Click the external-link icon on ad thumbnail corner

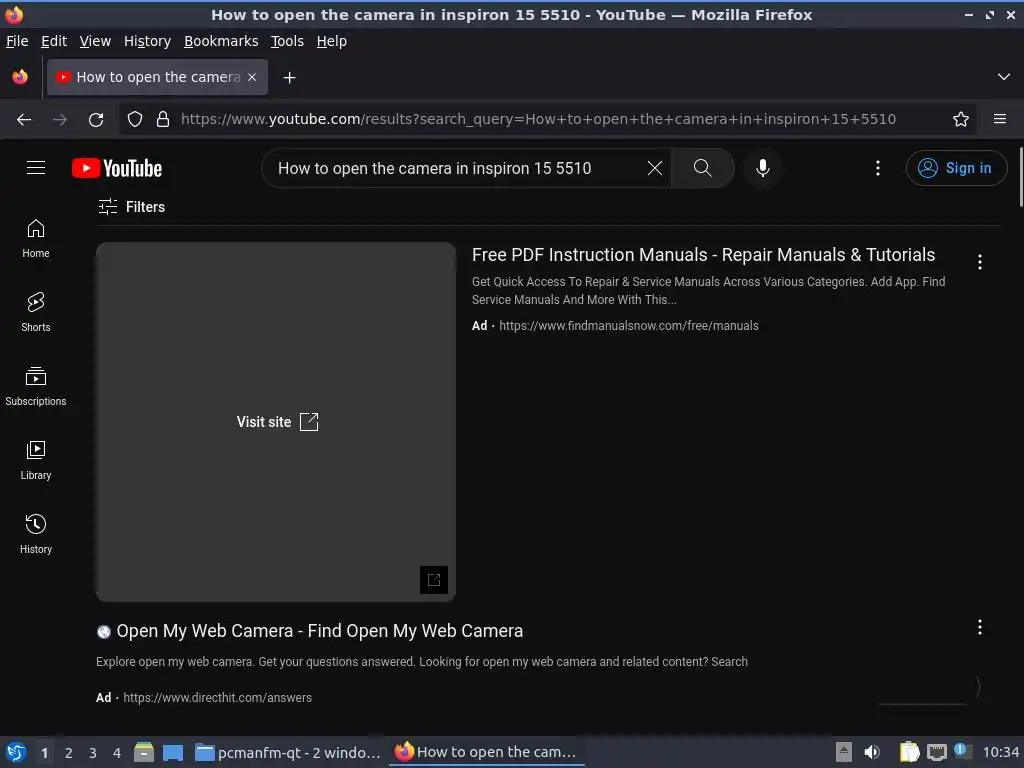click(434, 579)
